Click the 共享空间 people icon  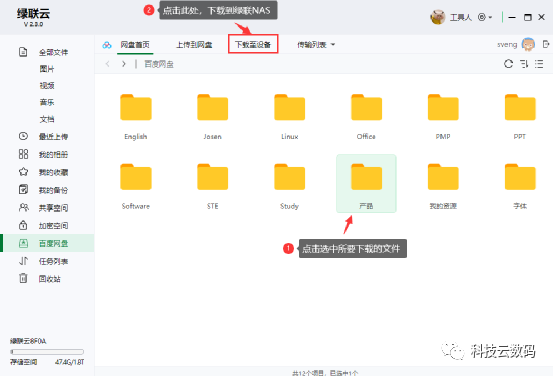[x=23, y=207]
